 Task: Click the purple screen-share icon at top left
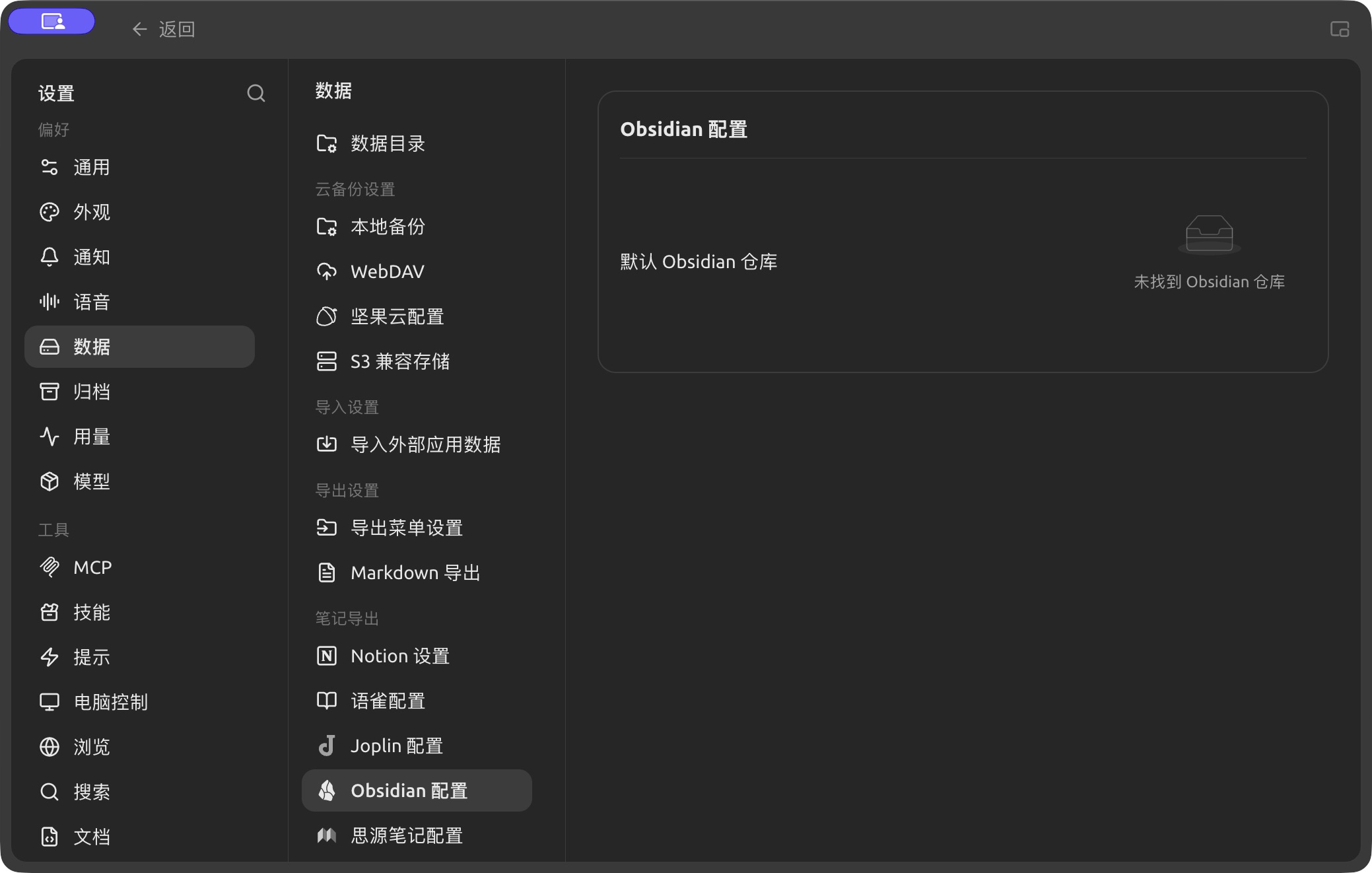pos(52,22)
